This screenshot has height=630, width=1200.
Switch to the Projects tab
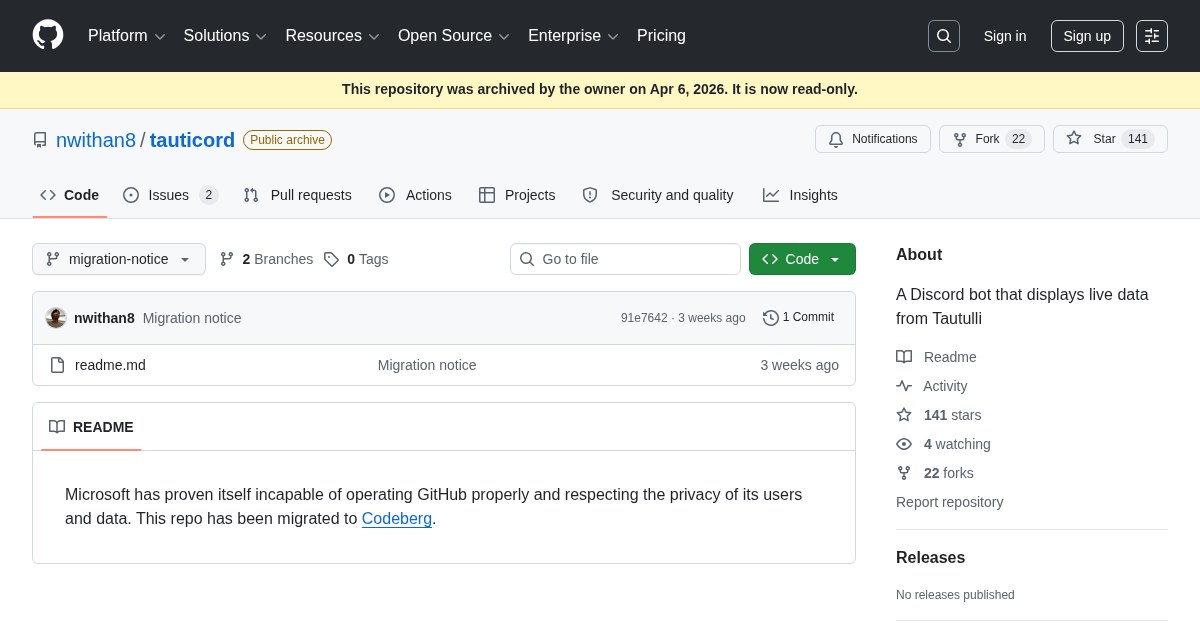[517, 195]
